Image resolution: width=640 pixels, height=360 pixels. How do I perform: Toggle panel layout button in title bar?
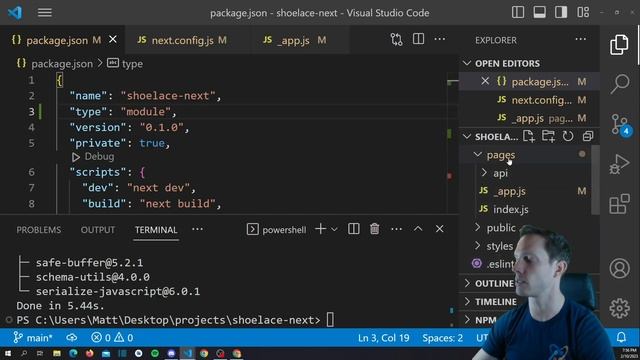540,12
